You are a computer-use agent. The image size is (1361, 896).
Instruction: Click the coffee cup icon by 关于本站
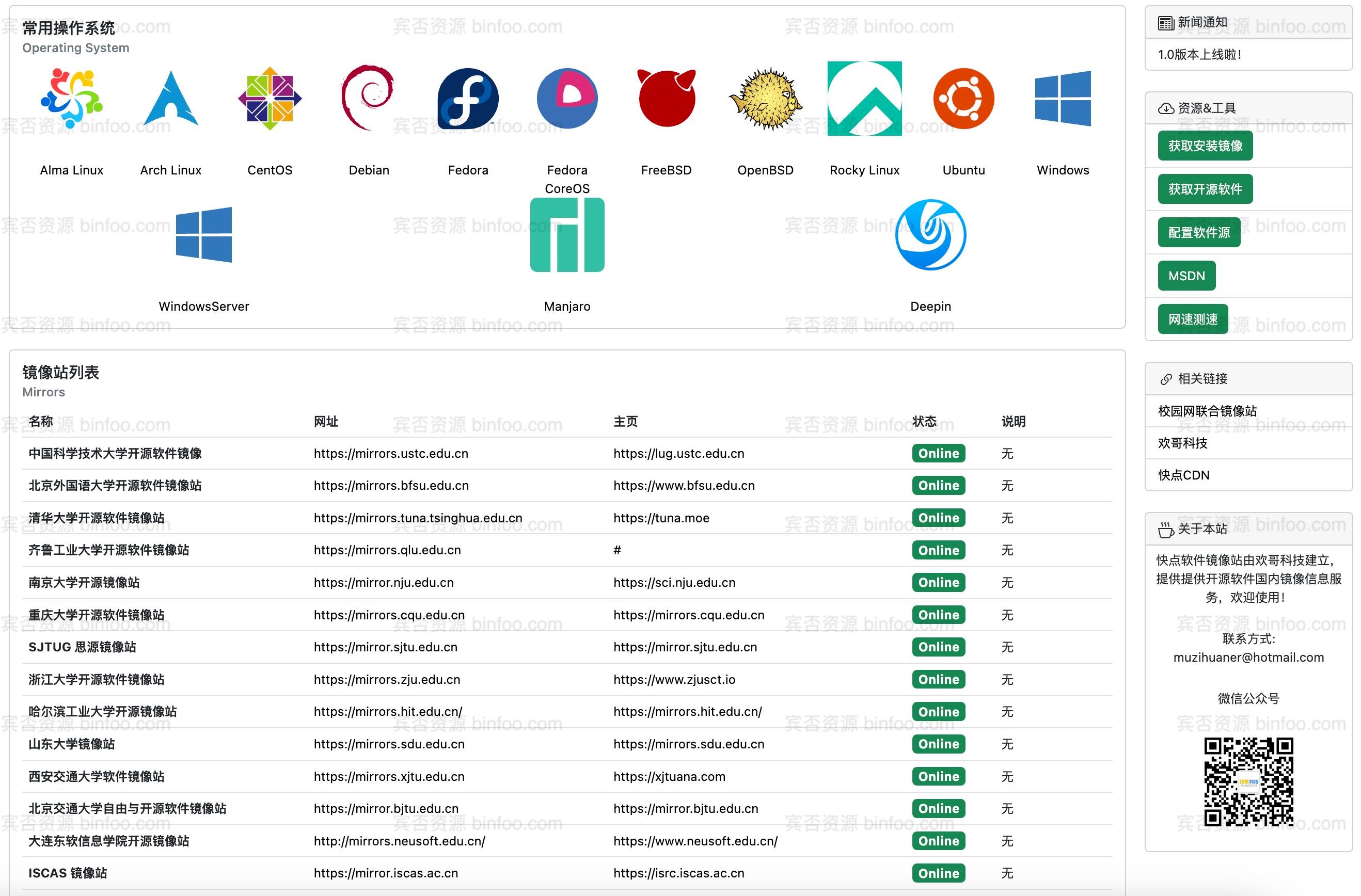tap(1165, 530)
